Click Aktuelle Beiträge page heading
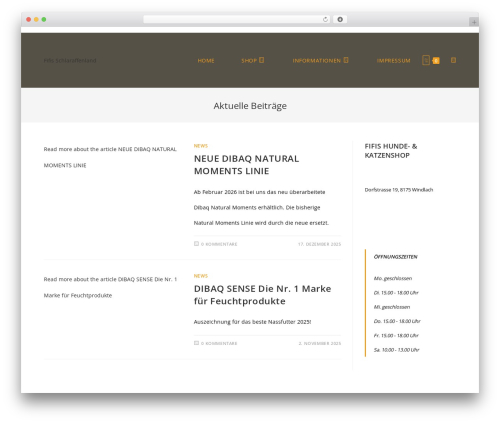The image size is (500, 423). coord(250,106)
